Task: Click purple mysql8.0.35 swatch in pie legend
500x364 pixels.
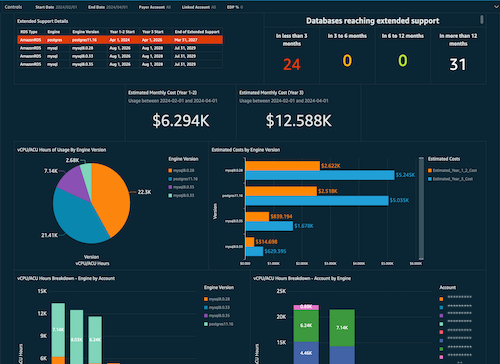Action: point(170,187)
